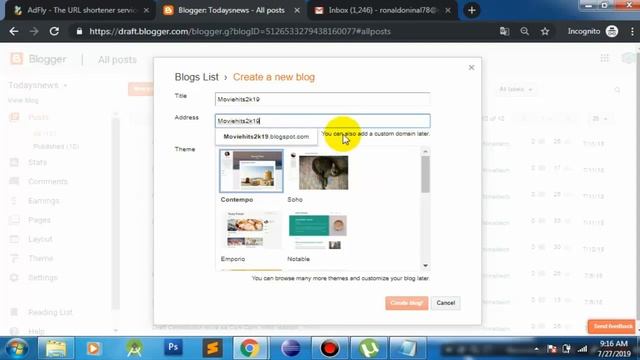This screenshot has width=640, height=360.
Task: Switch to the Gmail Inbox tab
Action: 382,10
